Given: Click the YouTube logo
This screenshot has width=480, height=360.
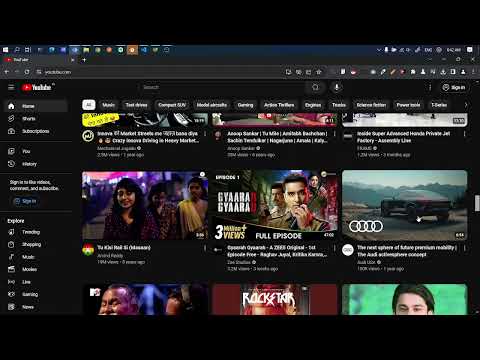Looking at the screenshot, I should pyautogui.click(x=36, y=87).
